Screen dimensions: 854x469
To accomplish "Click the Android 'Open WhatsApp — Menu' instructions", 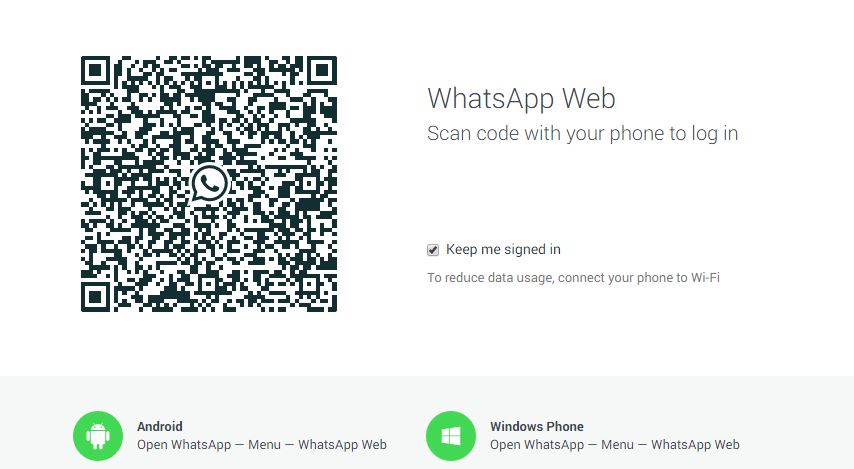I will point(262,444).
